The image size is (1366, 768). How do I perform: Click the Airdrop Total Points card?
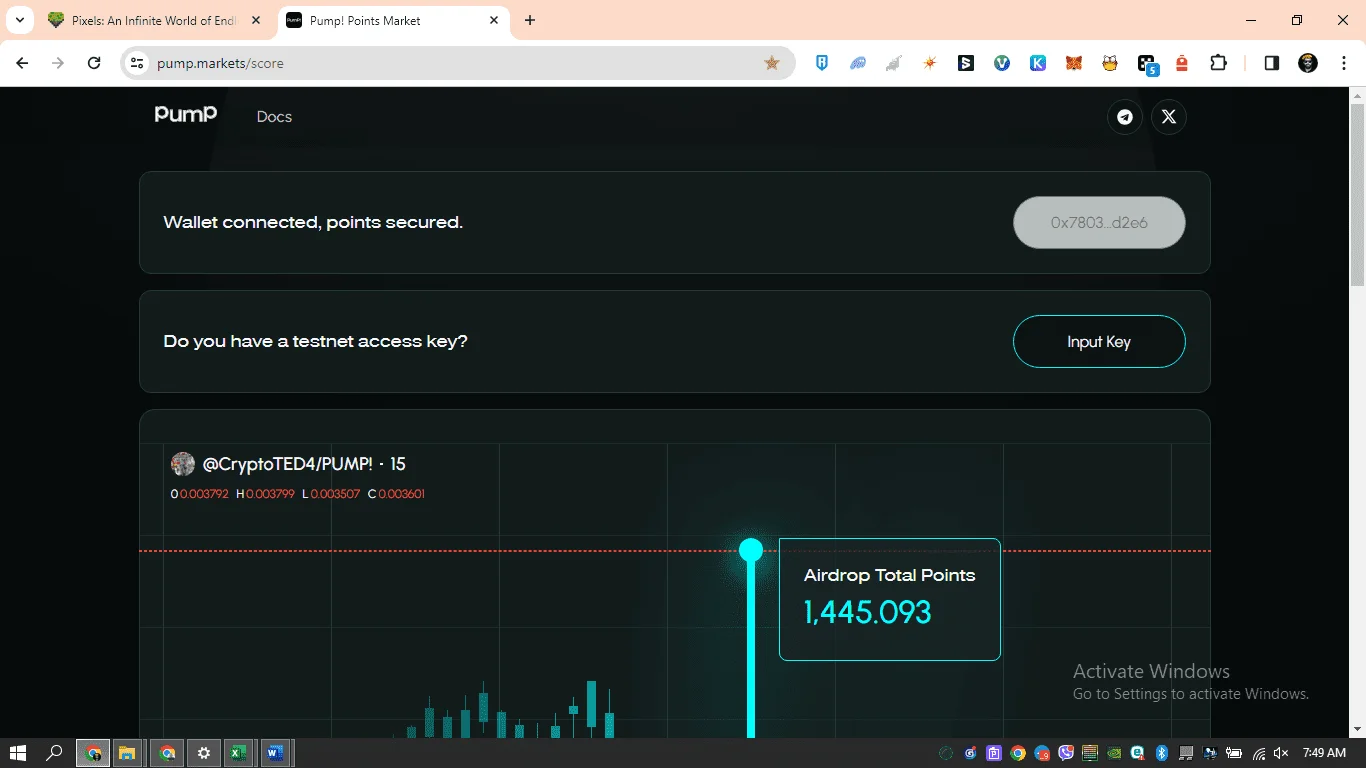890,599
